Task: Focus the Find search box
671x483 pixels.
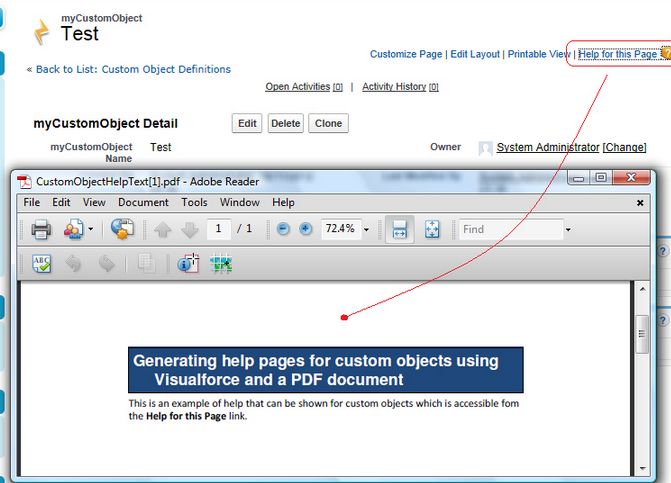Action: pyautogui.click(x=511, y=229)
